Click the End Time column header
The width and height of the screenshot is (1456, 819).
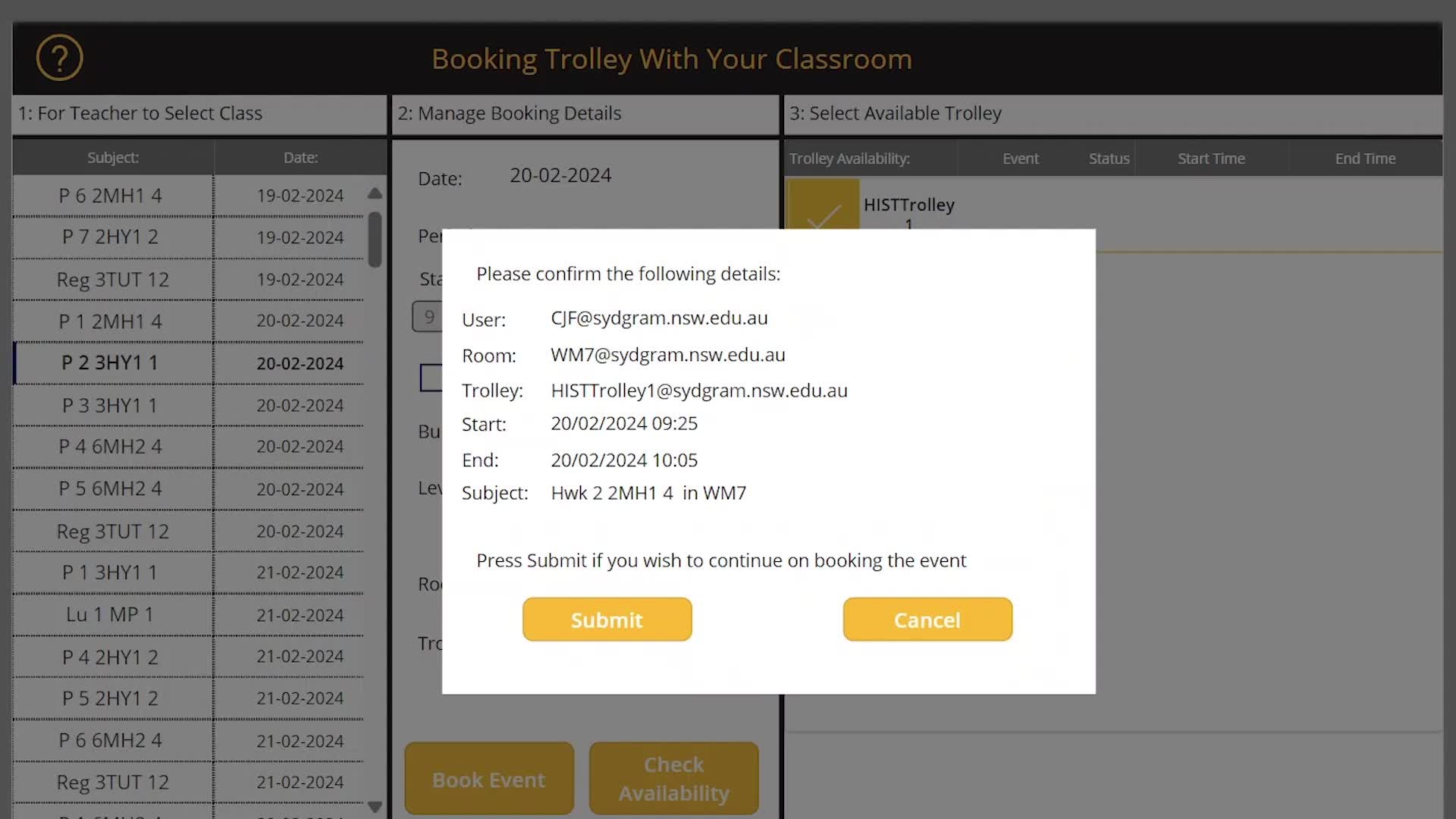pos(1365,158)
